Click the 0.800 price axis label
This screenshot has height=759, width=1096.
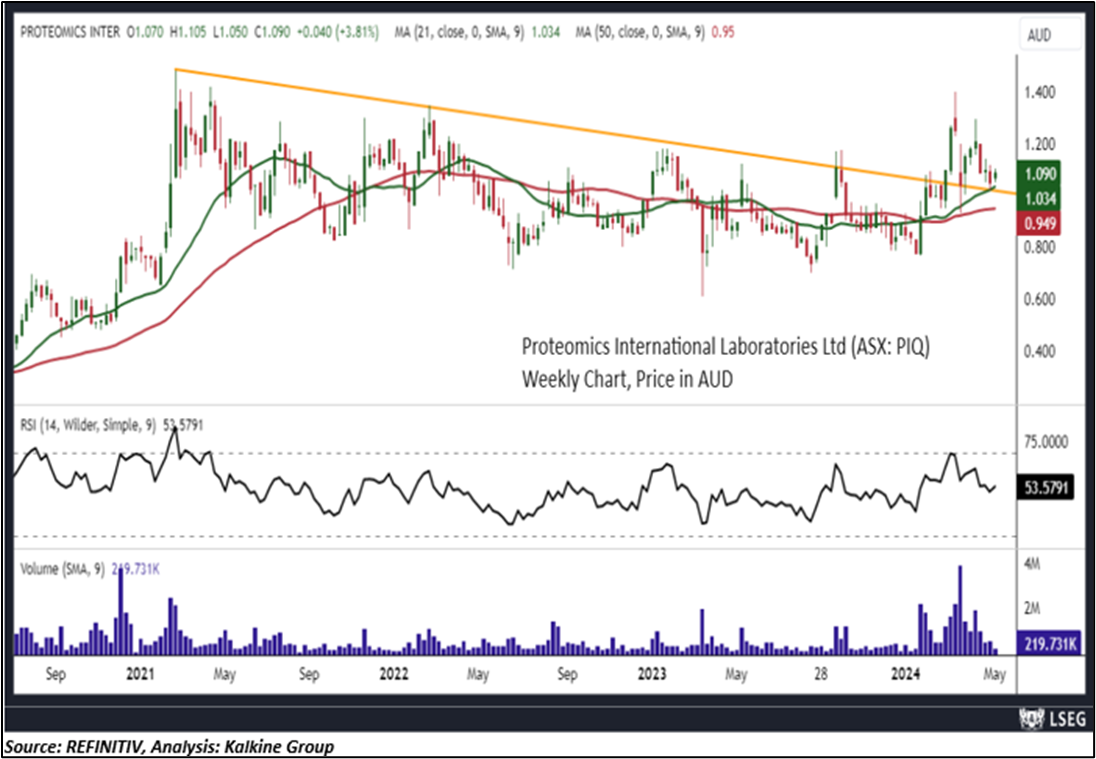1041,248
